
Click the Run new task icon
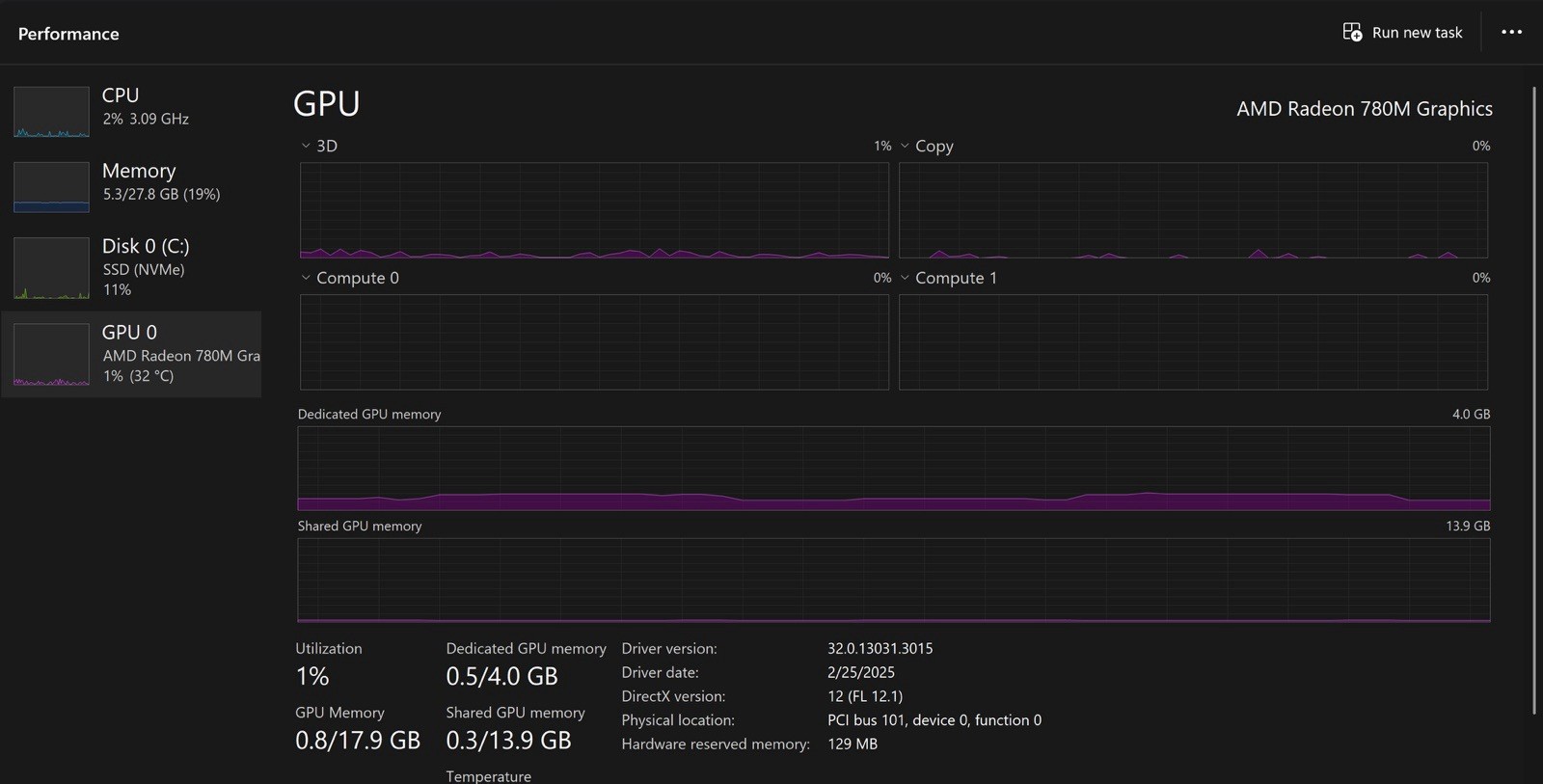[x=1352, y=33]
